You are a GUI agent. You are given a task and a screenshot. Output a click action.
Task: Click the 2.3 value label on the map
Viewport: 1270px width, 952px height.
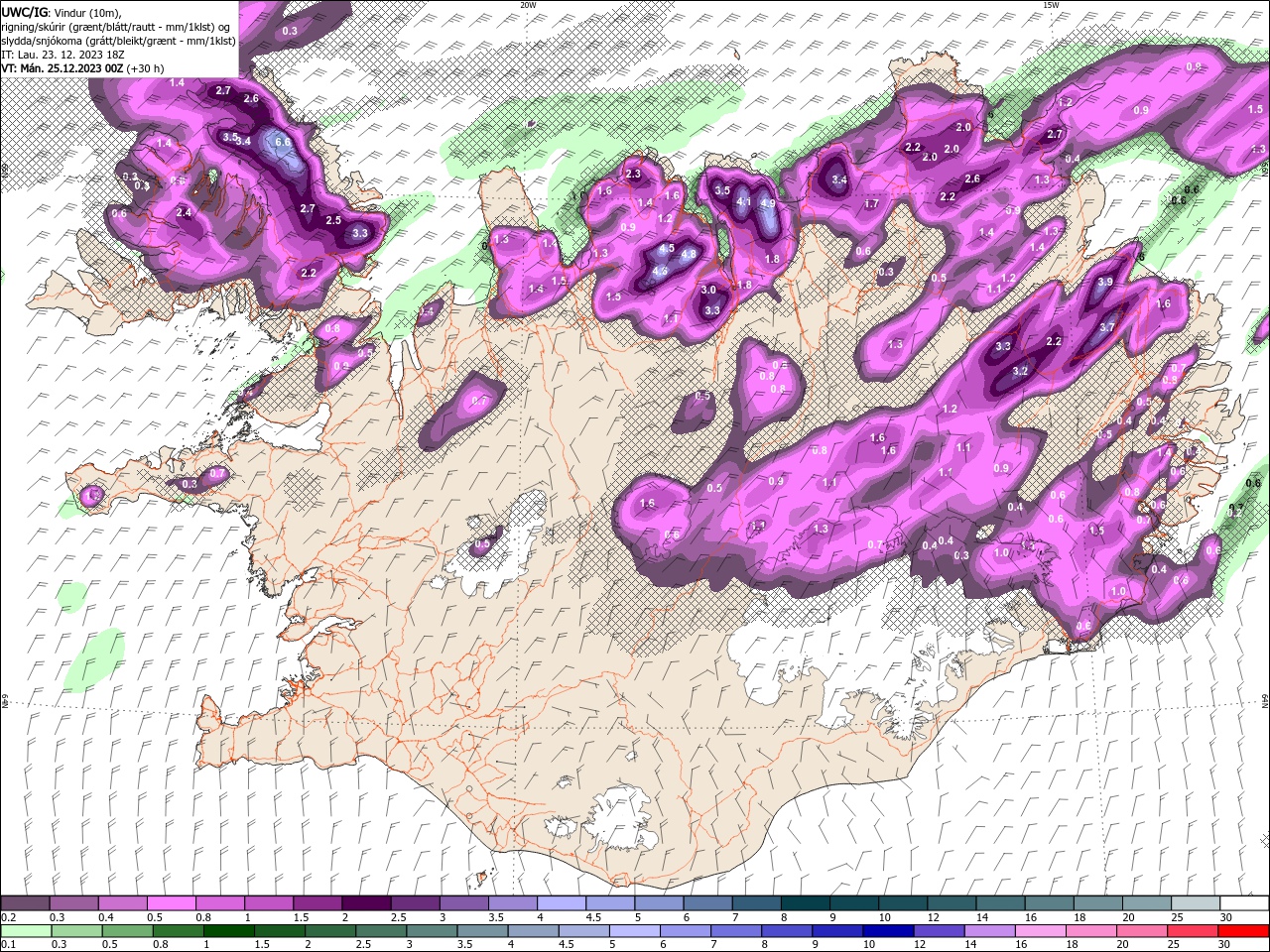click(x=634, y=175)
